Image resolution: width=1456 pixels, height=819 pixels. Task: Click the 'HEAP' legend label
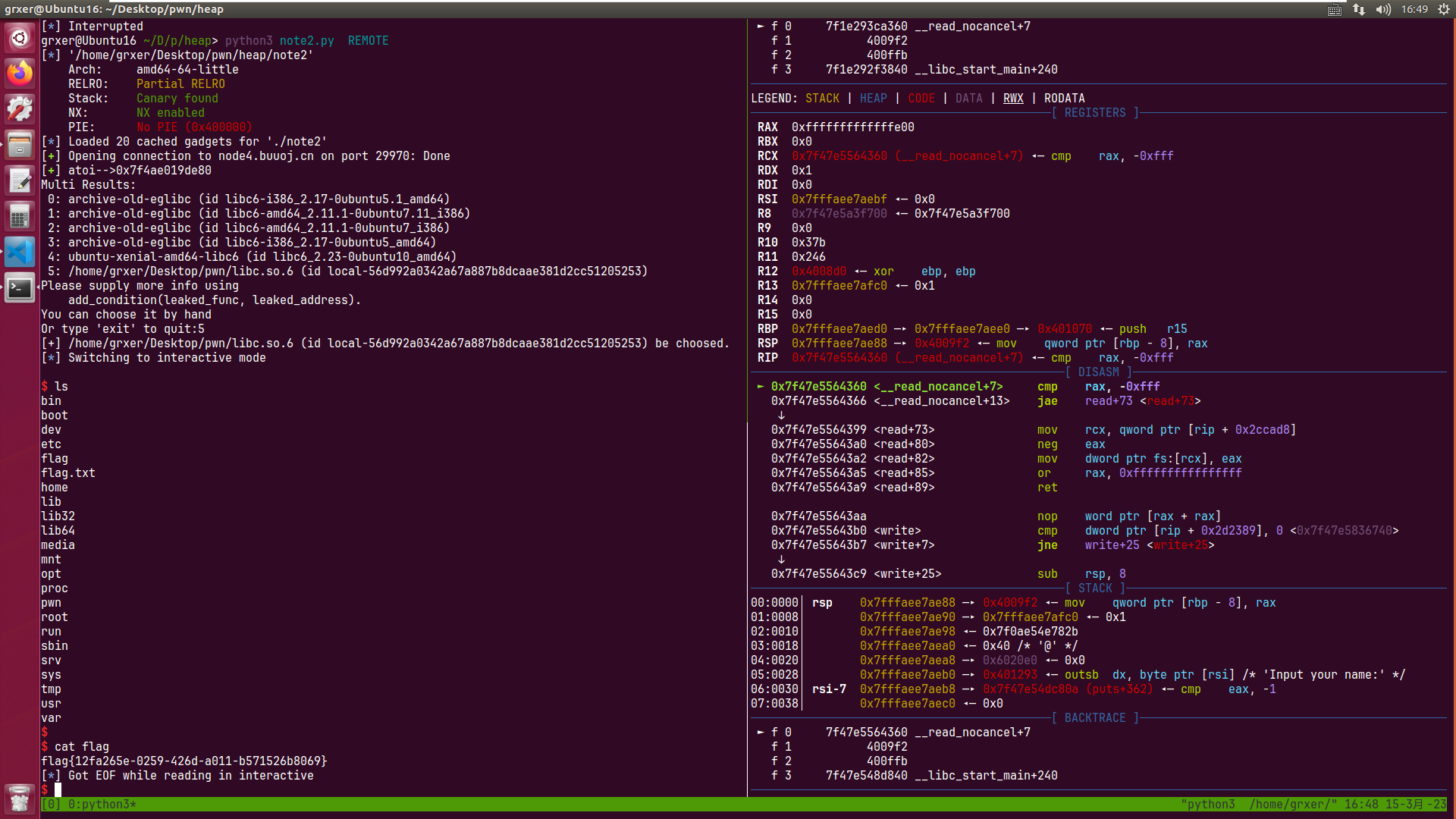coord(874,98)
